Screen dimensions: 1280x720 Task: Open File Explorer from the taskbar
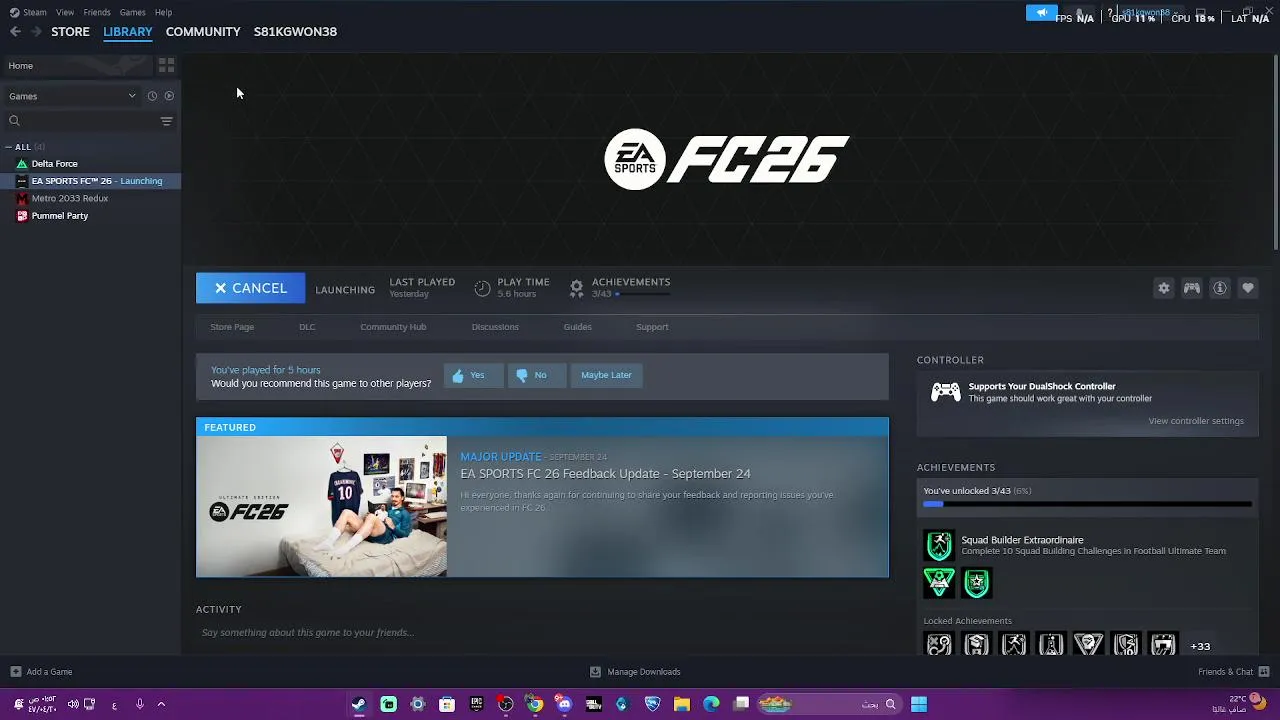682,704
